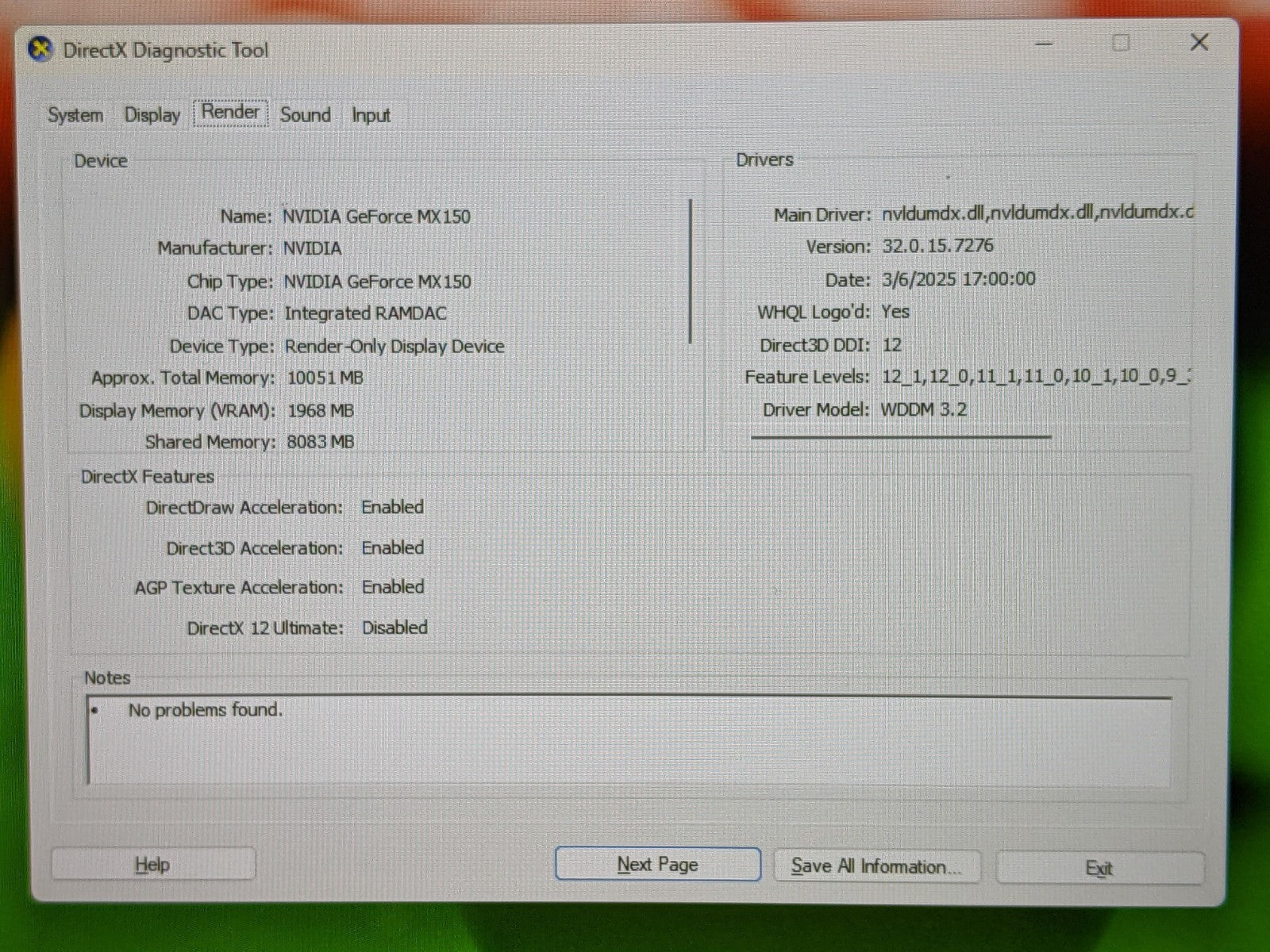Click the Feature Levels value text
The image size is (1270, 952).
1035,377
